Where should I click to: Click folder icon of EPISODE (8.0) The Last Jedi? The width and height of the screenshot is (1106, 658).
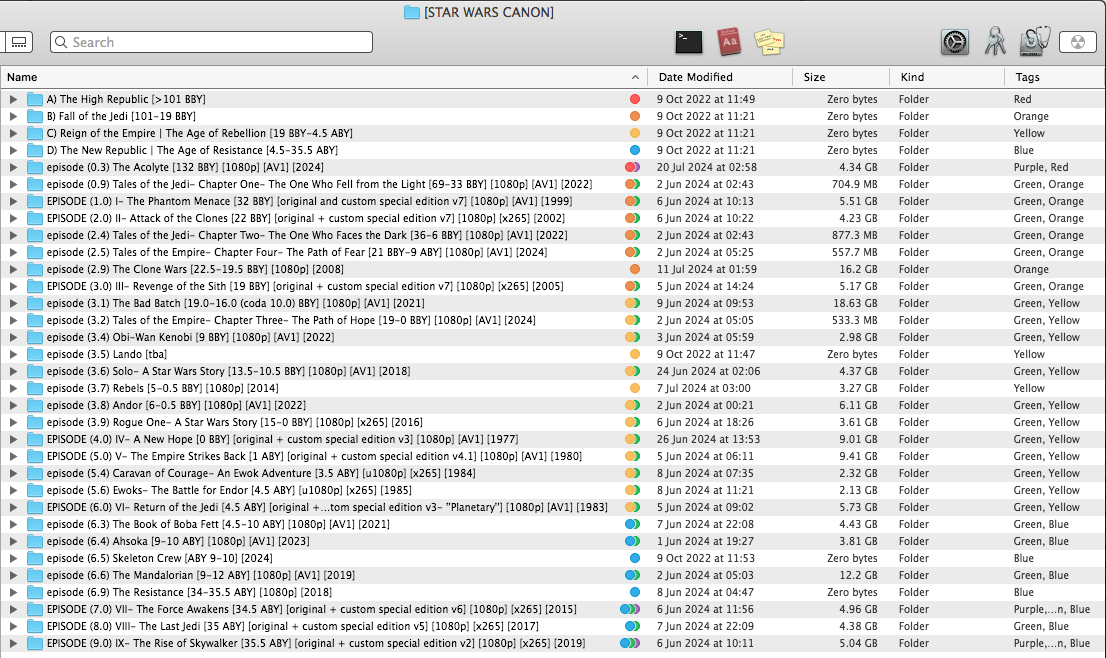(x=35, y=626)
